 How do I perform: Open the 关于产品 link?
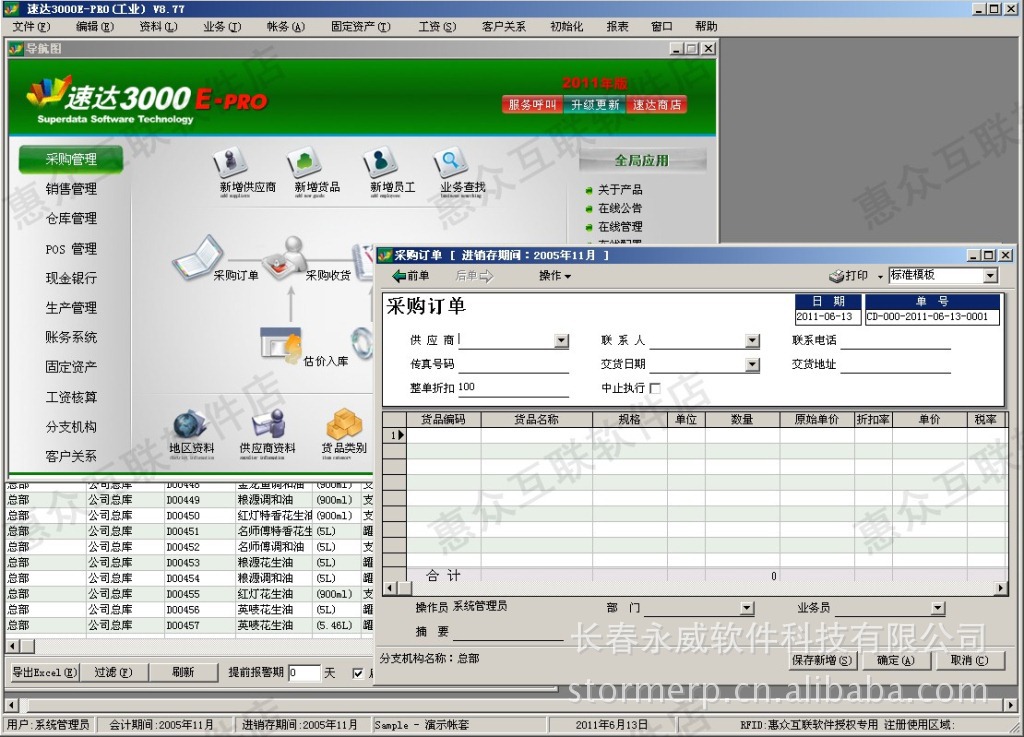(x=620, y=190)
